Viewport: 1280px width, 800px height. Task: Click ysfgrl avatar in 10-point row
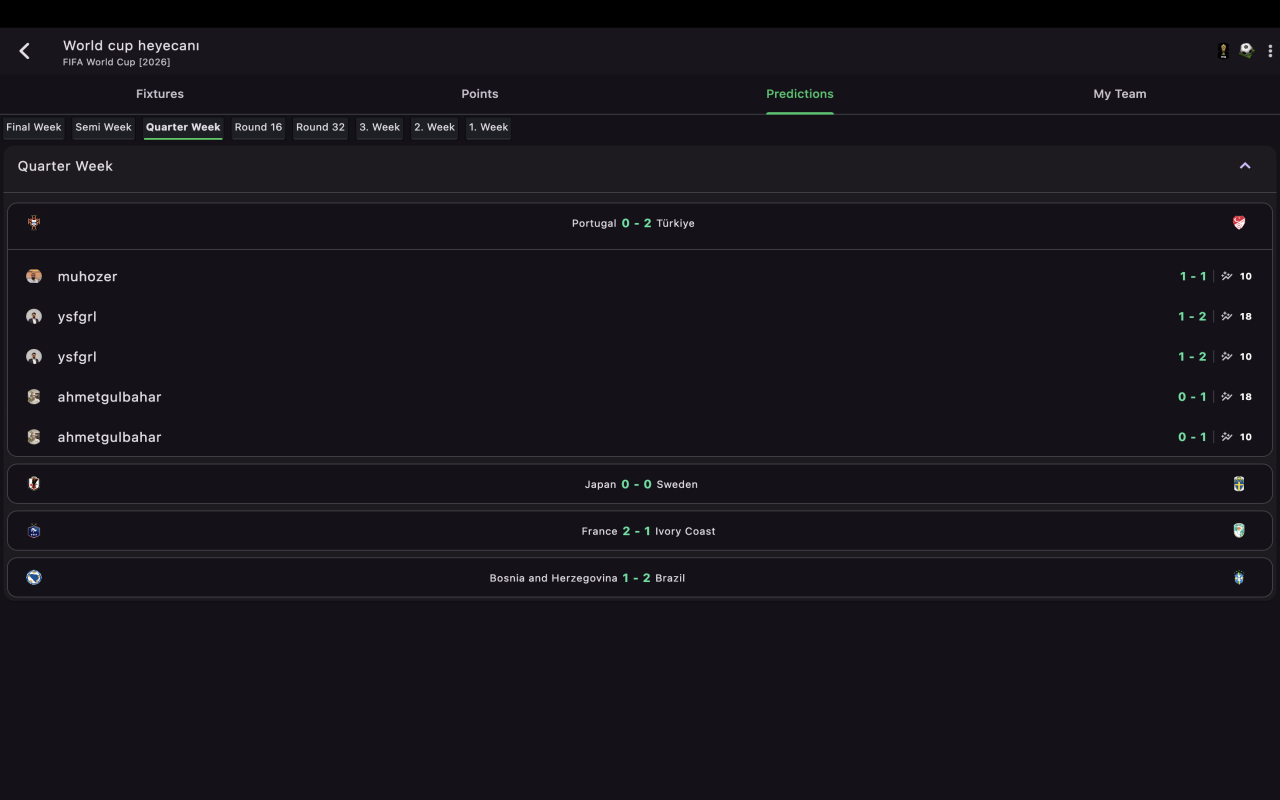click(34, 356)
